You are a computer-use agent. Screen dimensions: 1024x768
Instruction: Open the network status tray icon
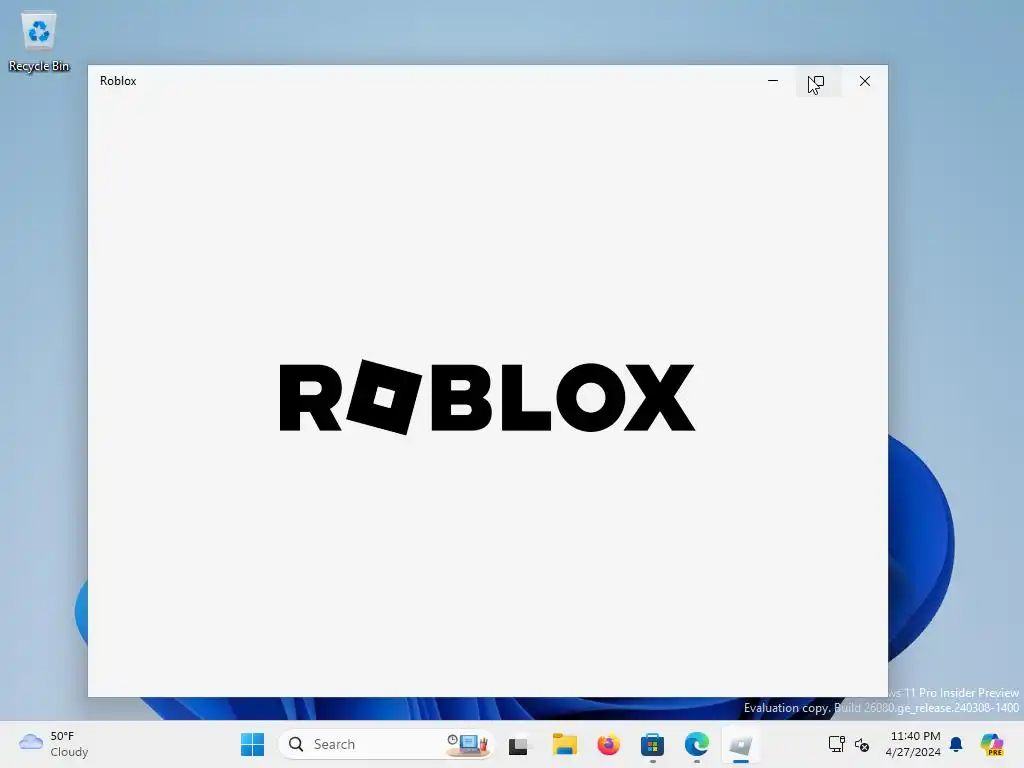(837, 744)
